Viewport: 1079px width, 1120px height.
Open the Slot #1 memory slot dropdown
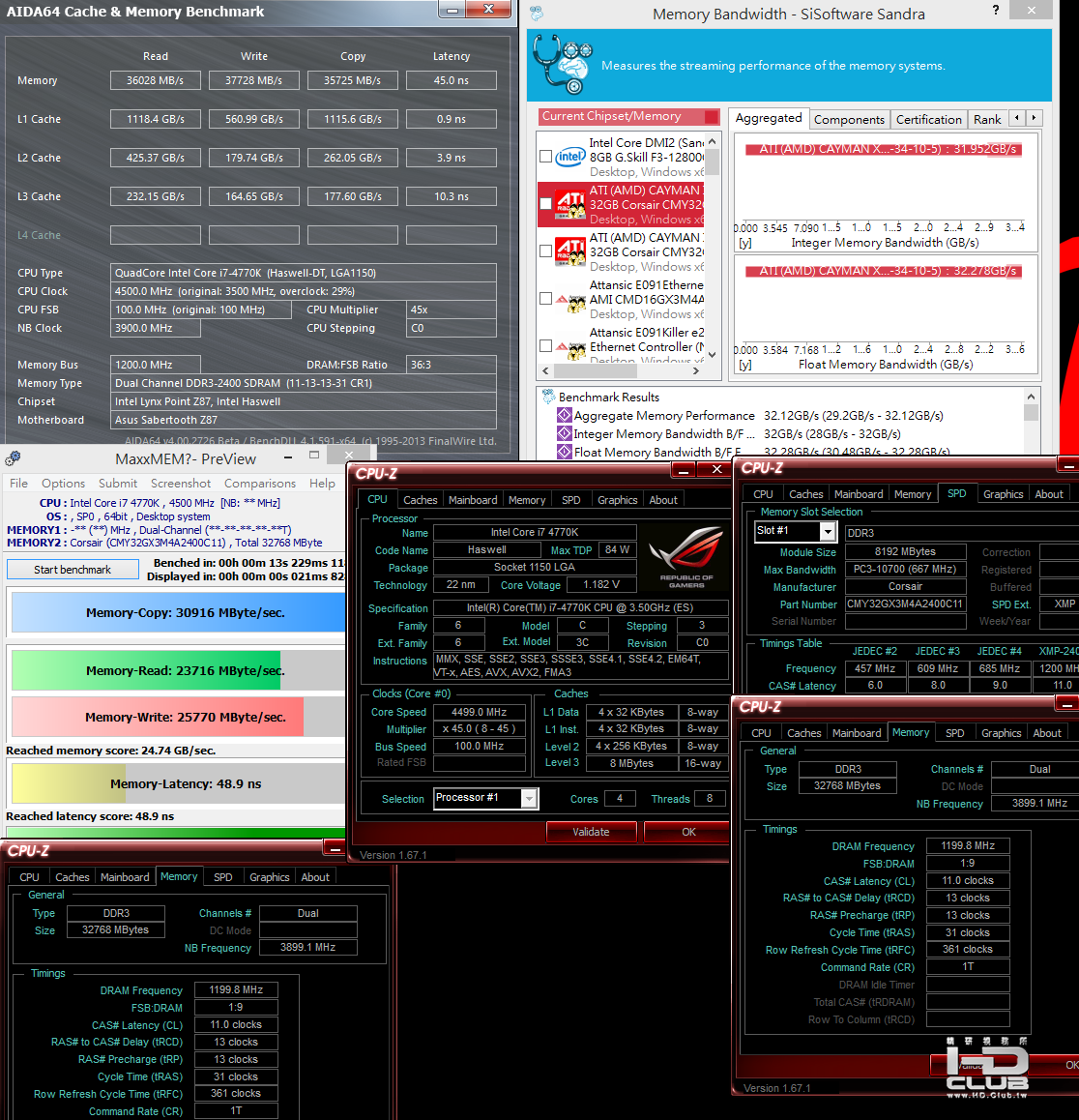(x=828, y=531)
